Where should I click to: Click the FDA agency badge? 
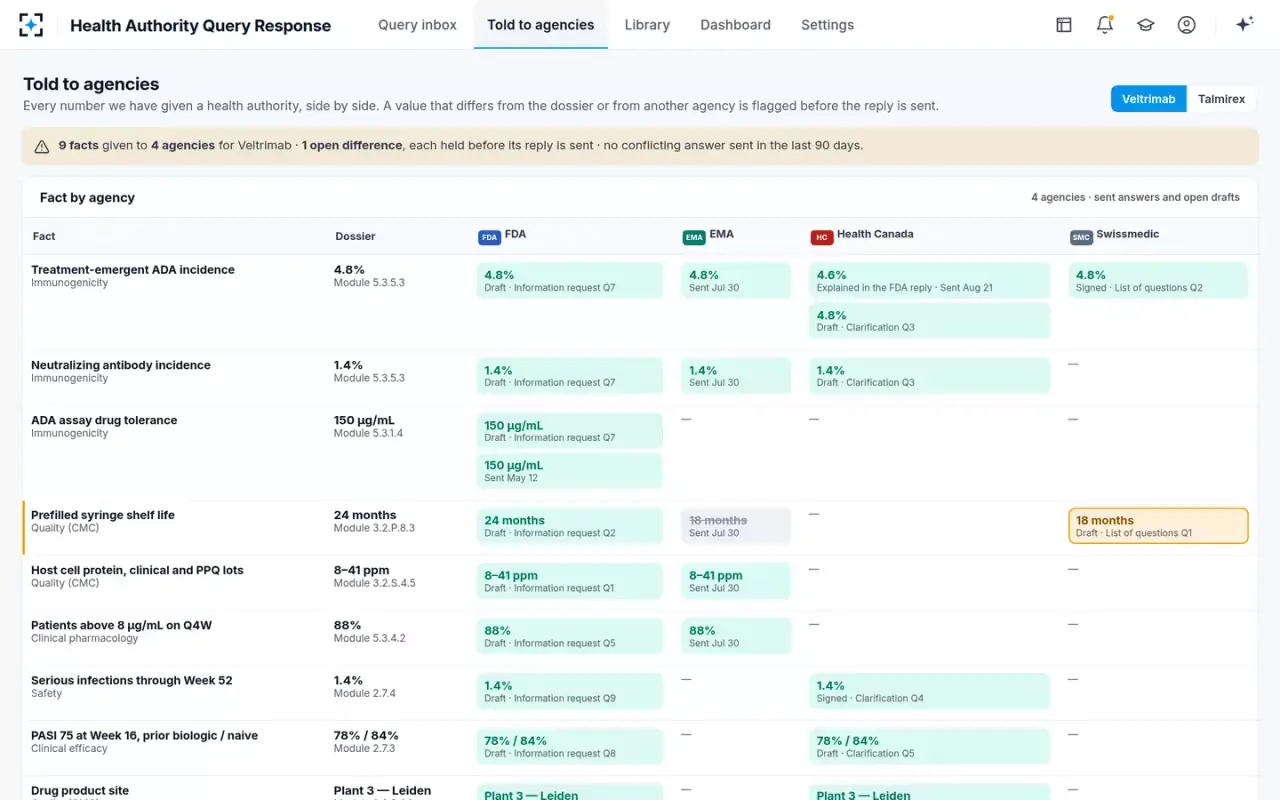point(490,237)
